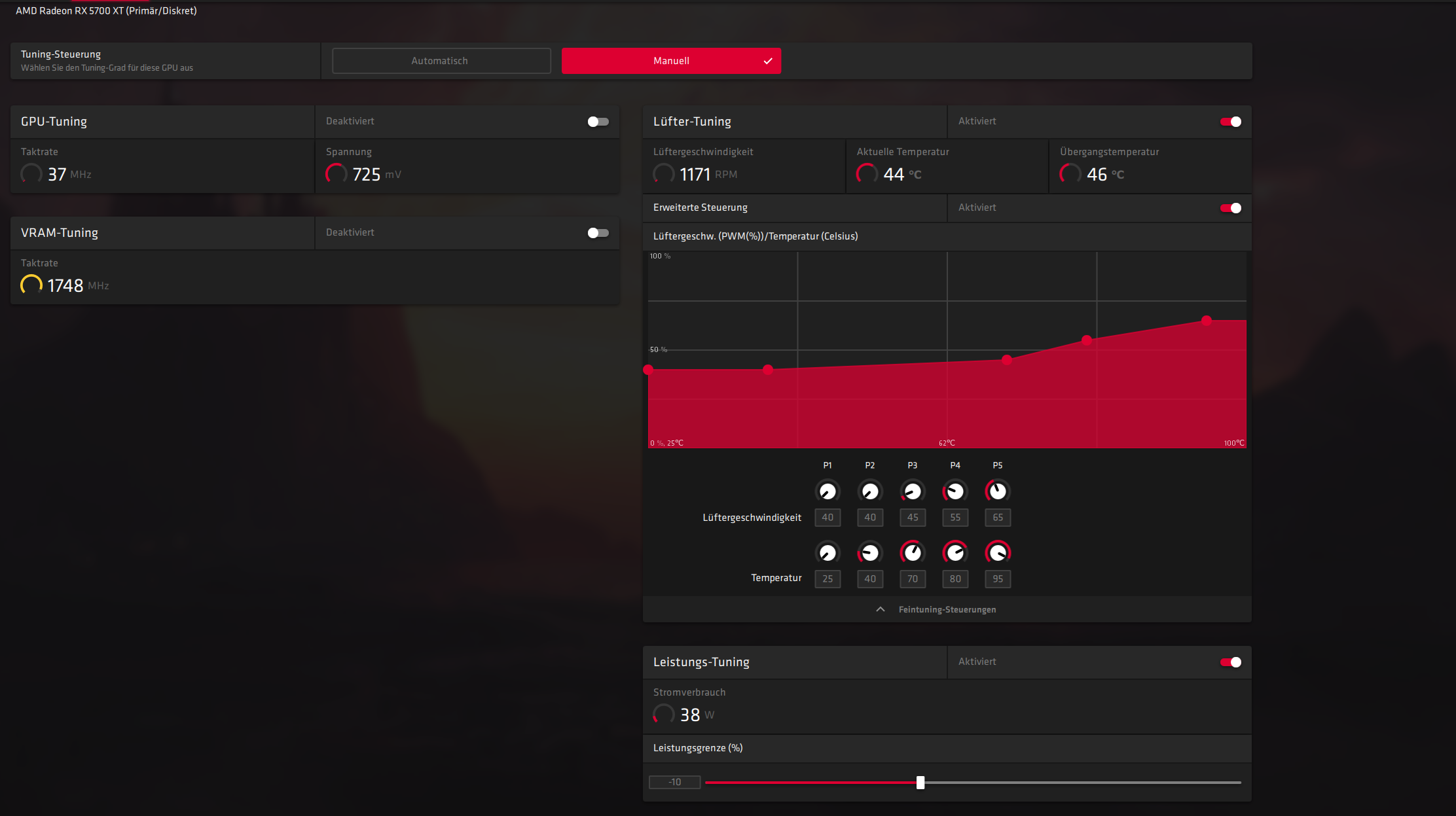This screenshot has height=816, width=1456.
Task: Enable the VRAM-Tuning toggle
Action: pos(598,233)
